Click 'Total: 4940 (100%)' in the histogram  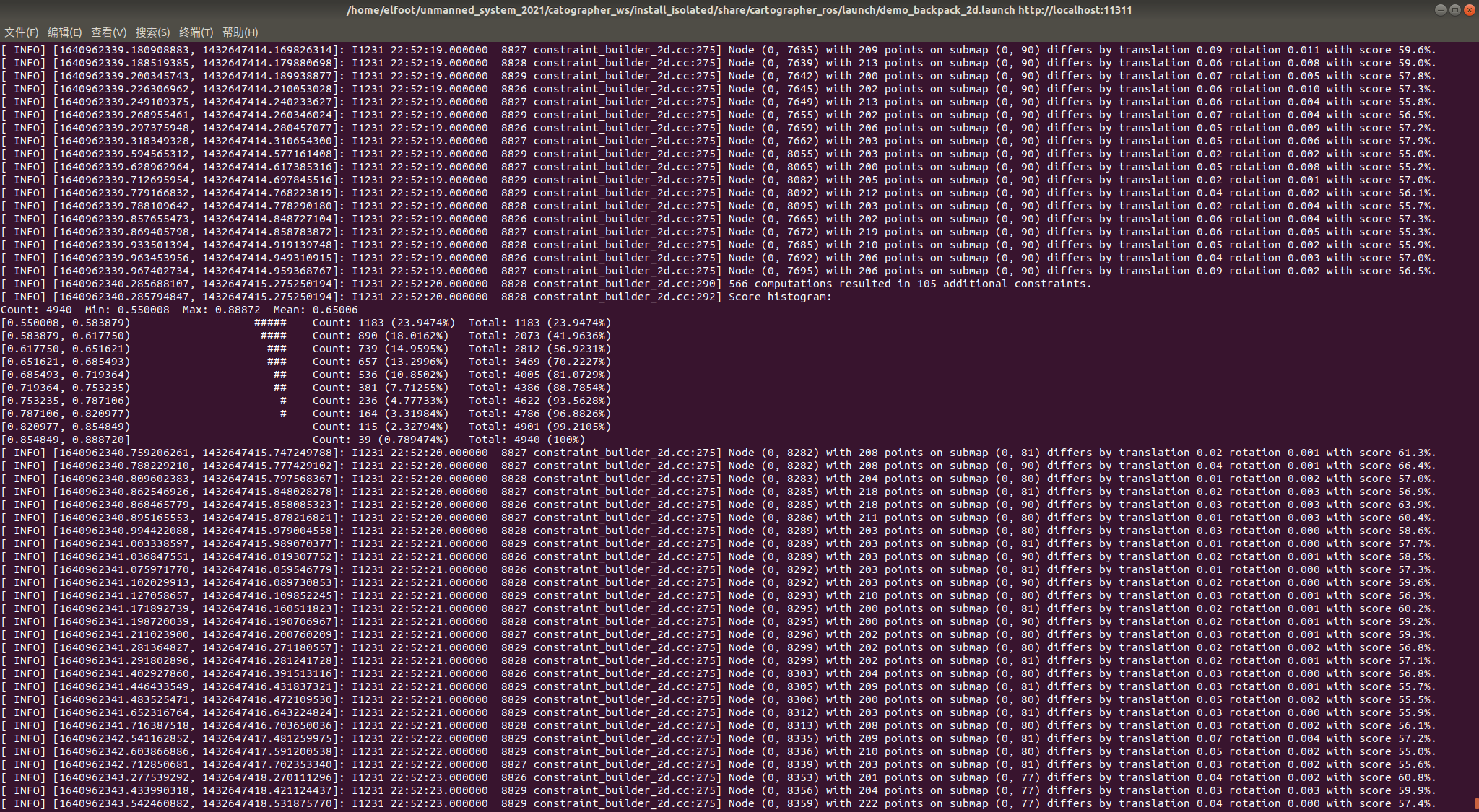coord(526,440)
